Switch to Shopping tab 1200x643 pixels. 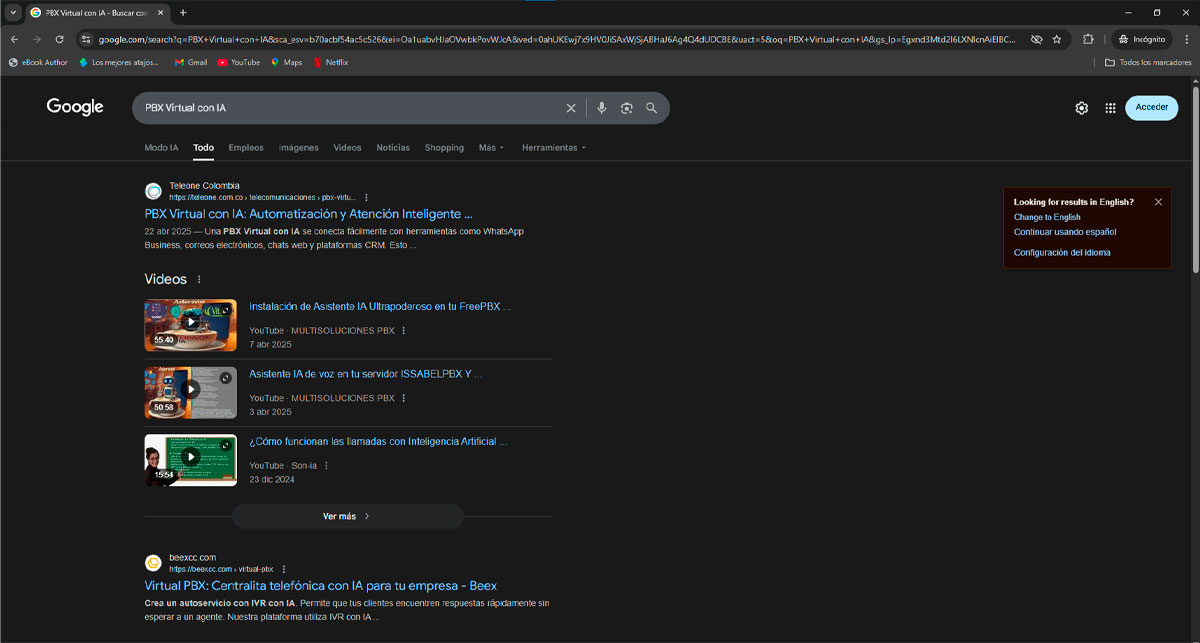click(x=444, y=148)
